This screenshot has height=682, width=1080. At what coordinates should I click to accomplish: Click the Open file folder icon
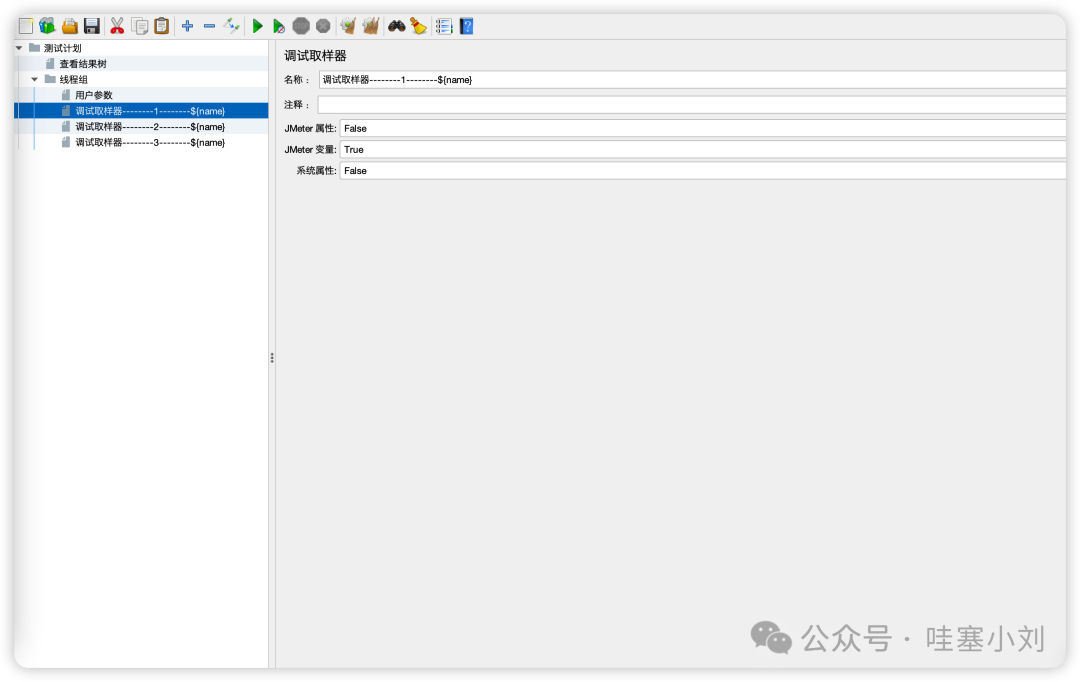[x=70, y=26]
